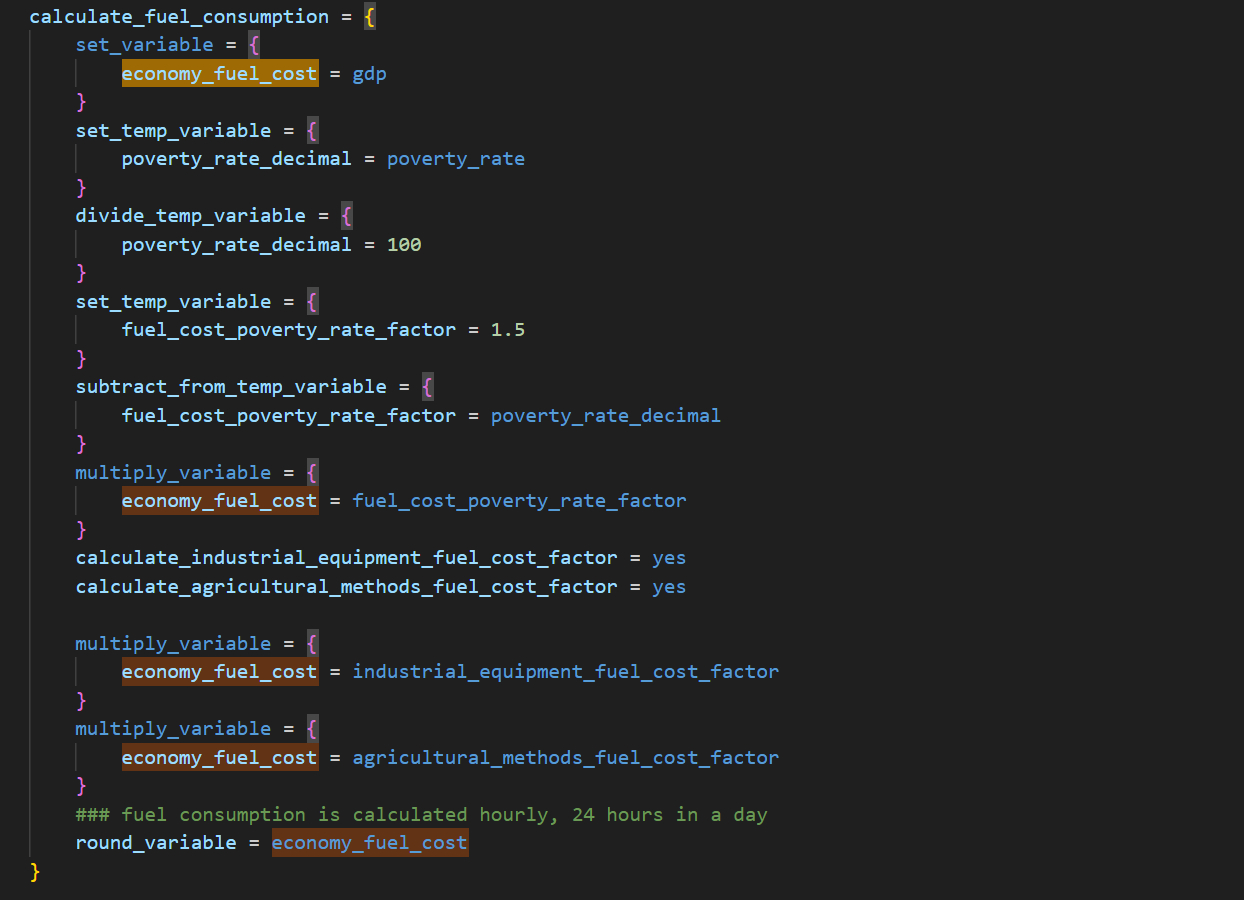Click the opening brace after set_variable

click(255, 45)
